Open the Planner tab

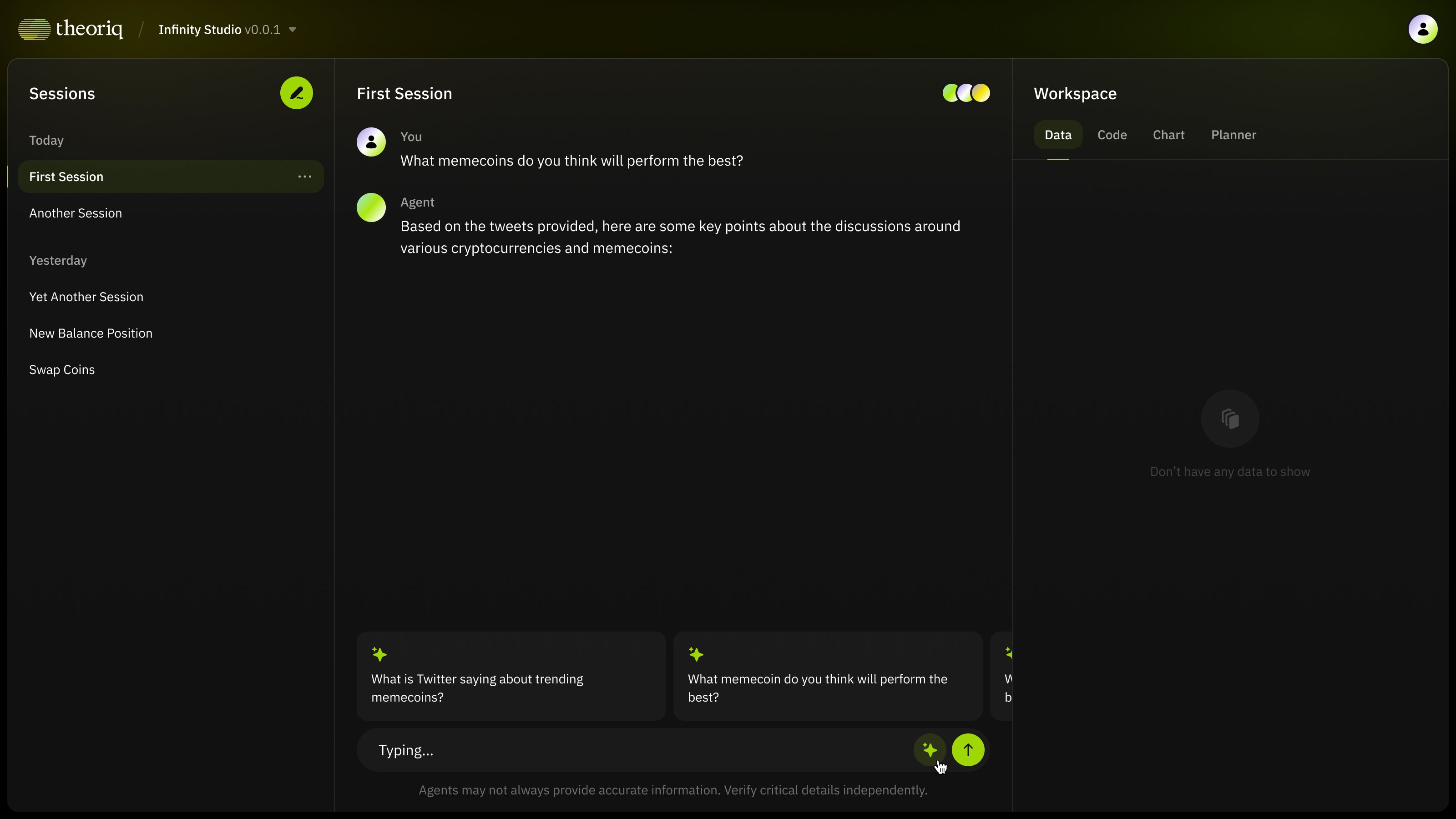1234,135
